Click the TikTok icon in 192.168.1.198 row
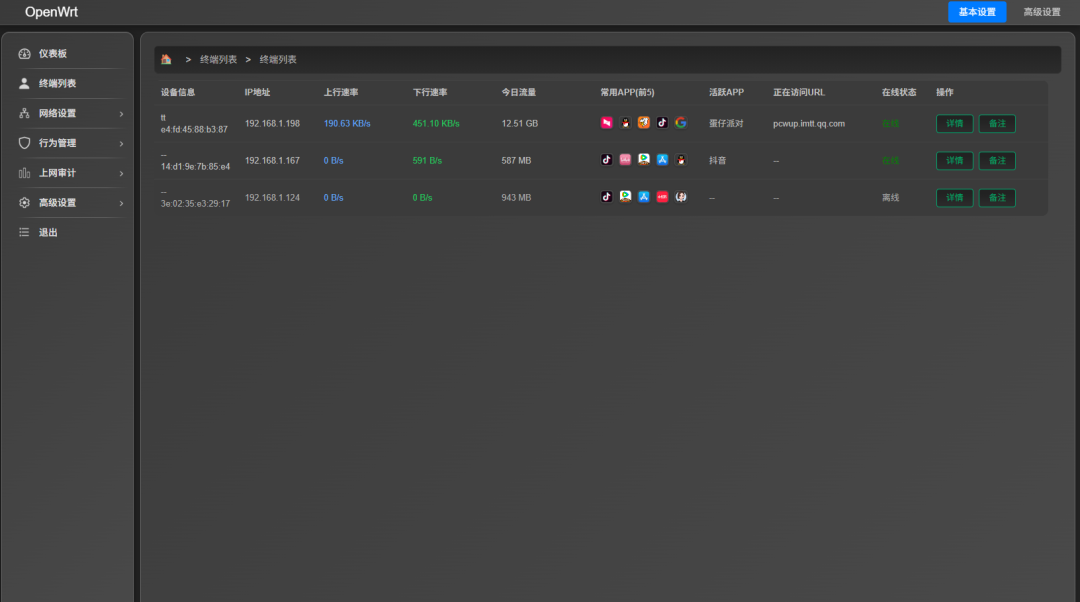Image resolution: width=1080 pixels, height=602 pixels. 663,123
